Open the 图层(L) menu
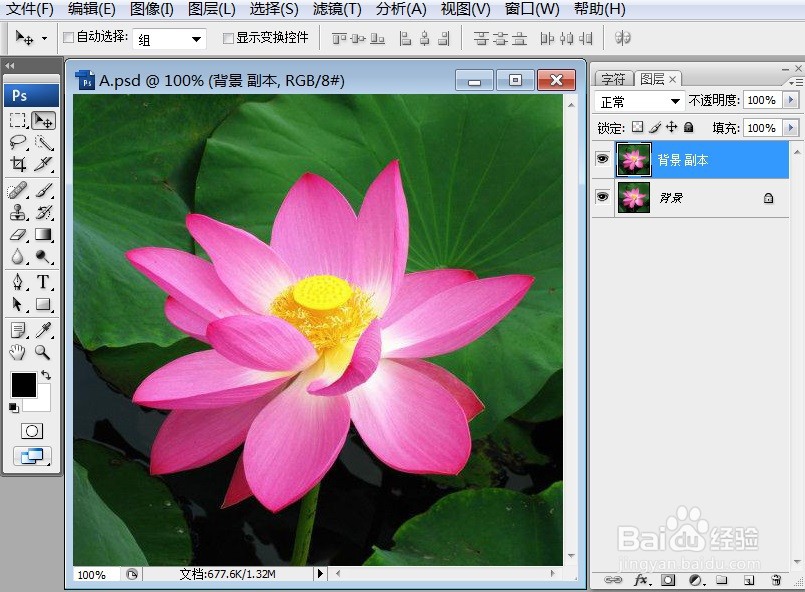805x592 pixels. [212, 9]
